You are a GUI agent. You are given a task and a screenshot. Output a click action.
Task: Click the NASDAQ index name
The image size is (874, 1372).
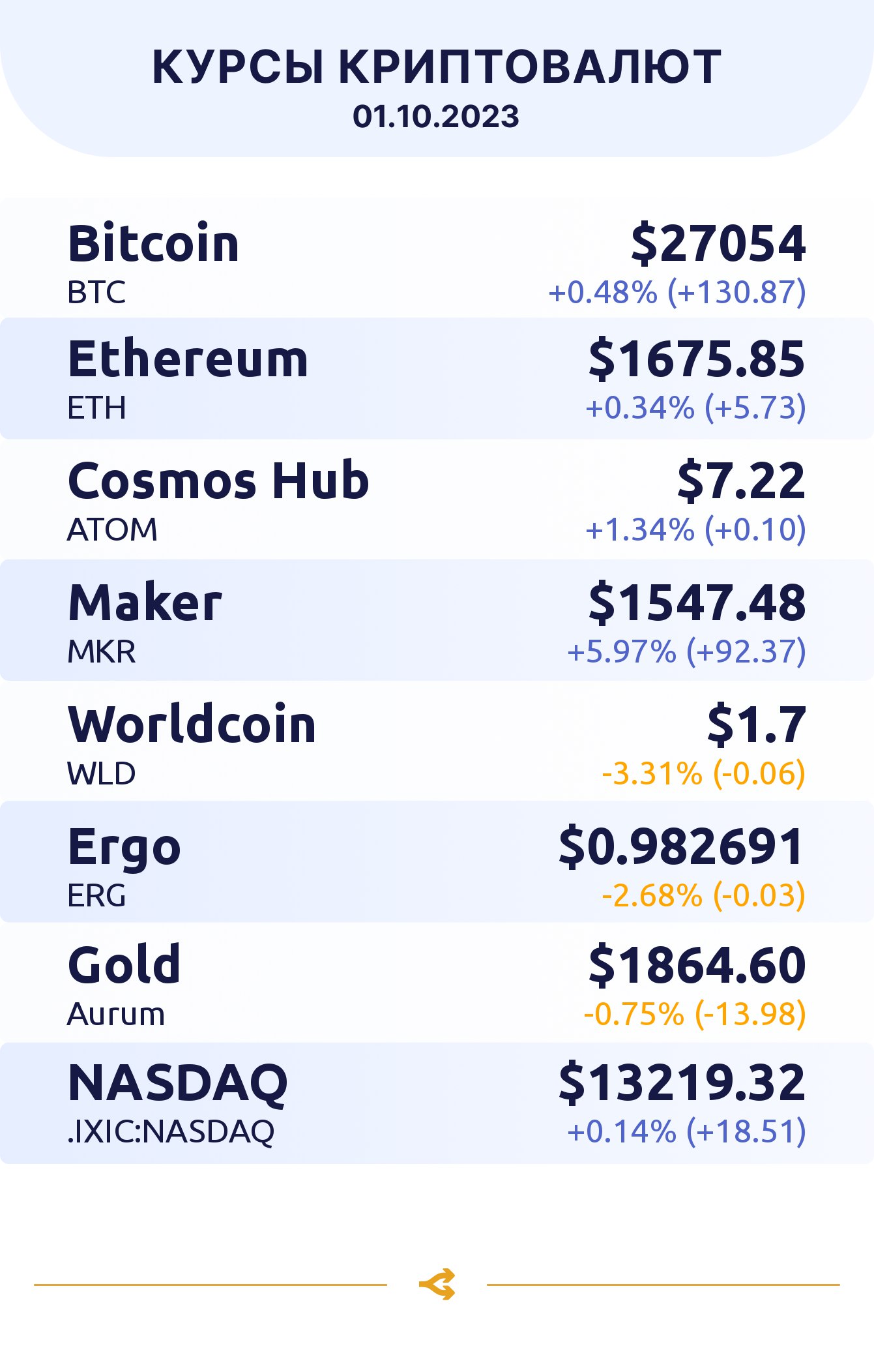177,1083
